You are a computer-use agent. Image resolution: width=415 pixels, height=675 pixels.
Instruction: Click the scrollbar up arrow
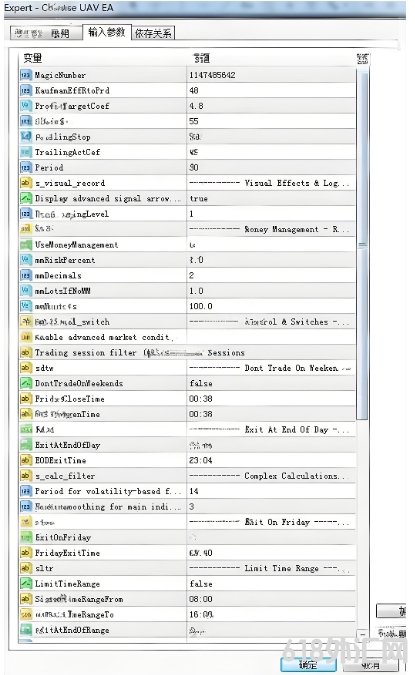point(362,59)
